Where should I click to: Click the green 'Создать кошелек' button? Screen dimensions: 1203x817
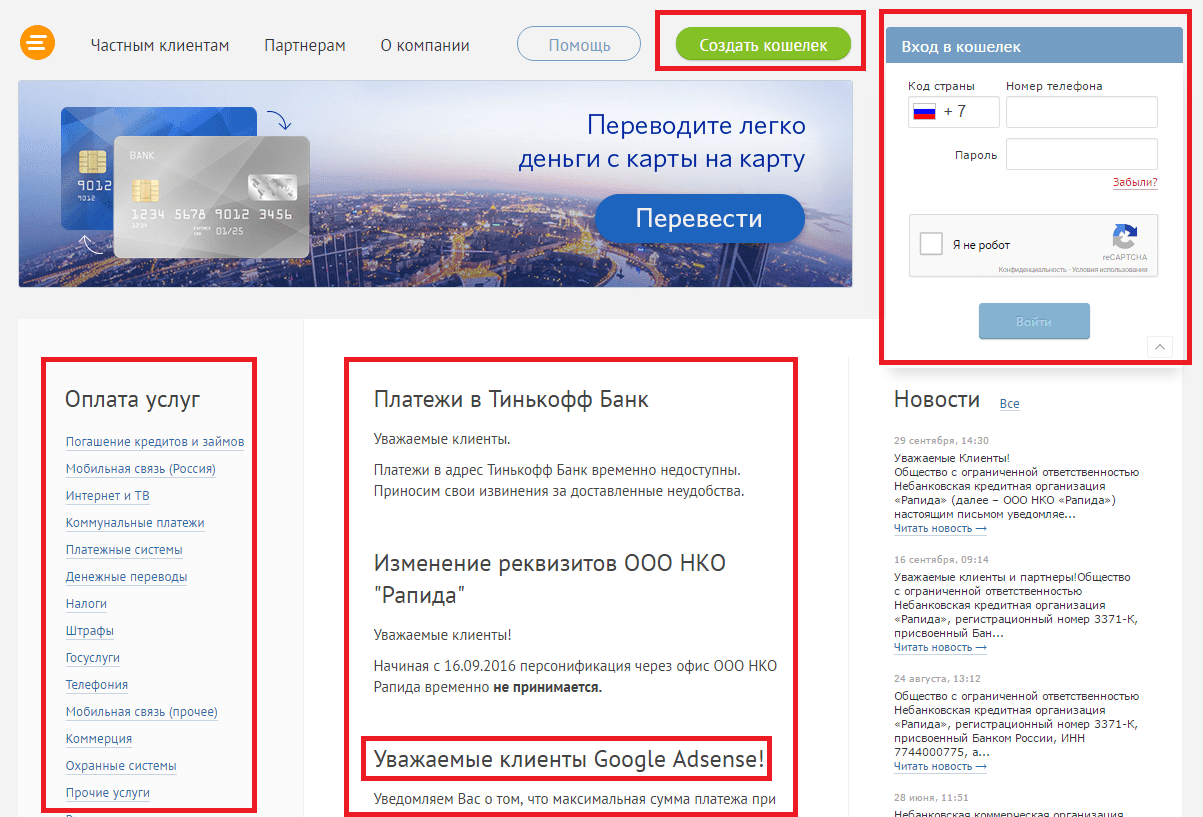pyautogui.click(x=763, y=45)
